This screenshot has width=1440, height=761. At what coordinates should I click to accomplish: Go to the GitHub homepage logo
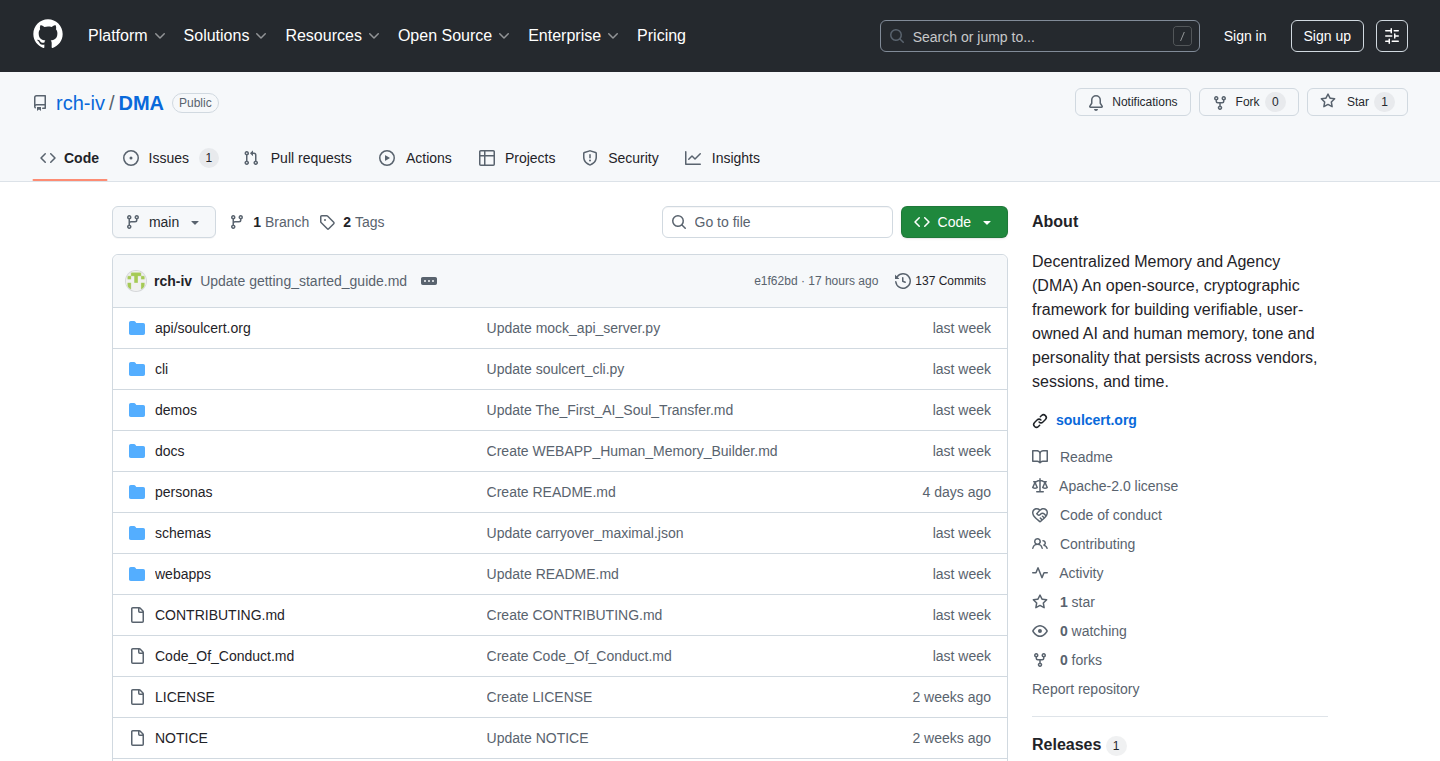pyautogui.click(x=48, y=35)
